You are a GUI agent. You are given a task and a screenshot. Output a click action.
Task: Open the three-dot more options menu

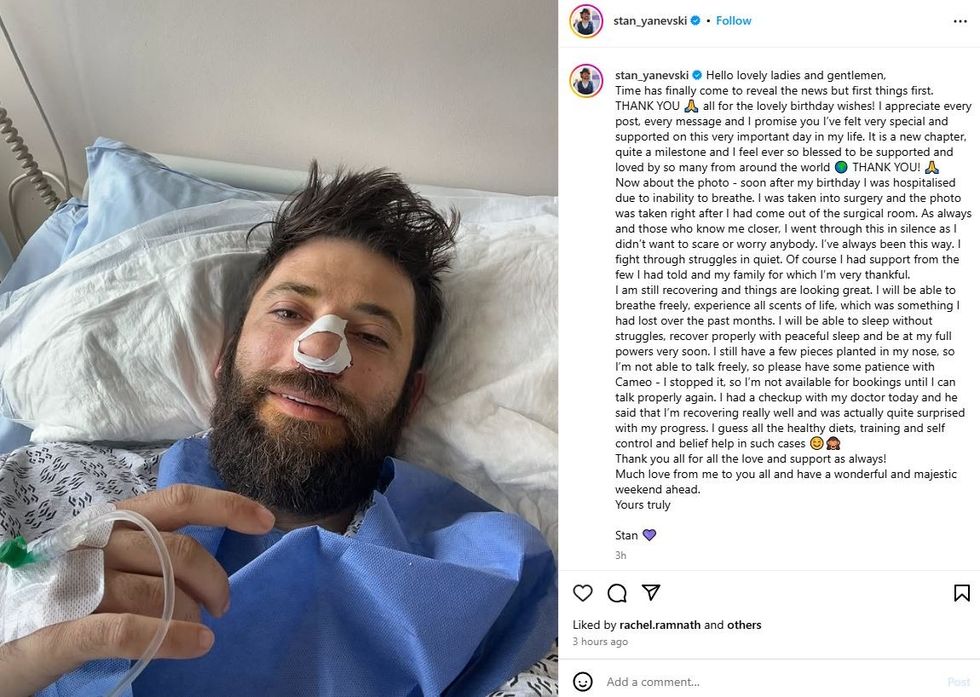960,21
